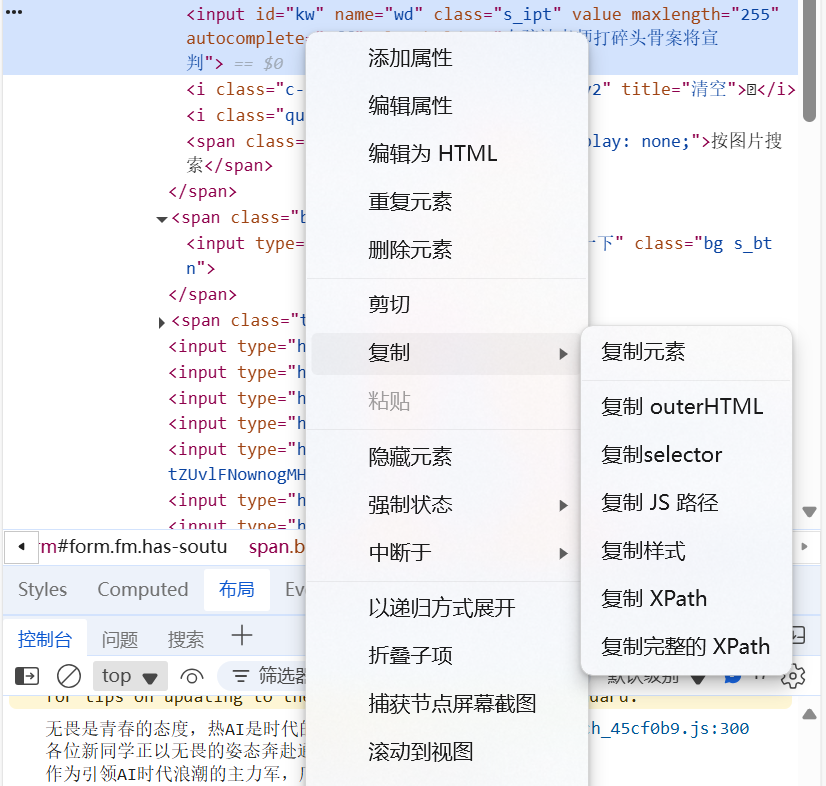The image size is (826, 786).
Task: Select 删除元素 menu entry
Action: point(446,250)
